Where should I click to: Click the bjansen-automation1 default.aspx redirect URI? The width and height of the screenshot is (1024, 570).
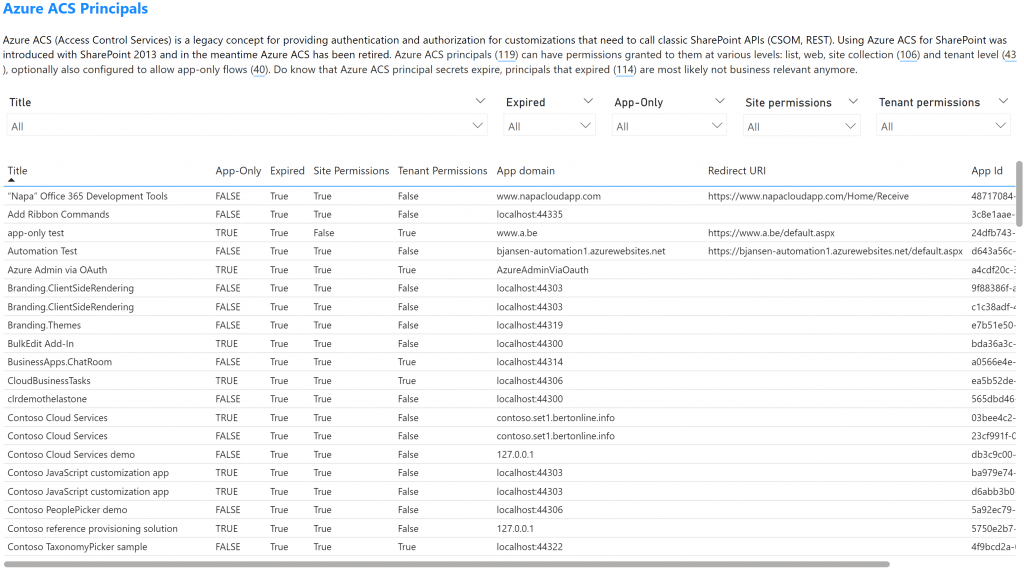(x=835, y=251)
